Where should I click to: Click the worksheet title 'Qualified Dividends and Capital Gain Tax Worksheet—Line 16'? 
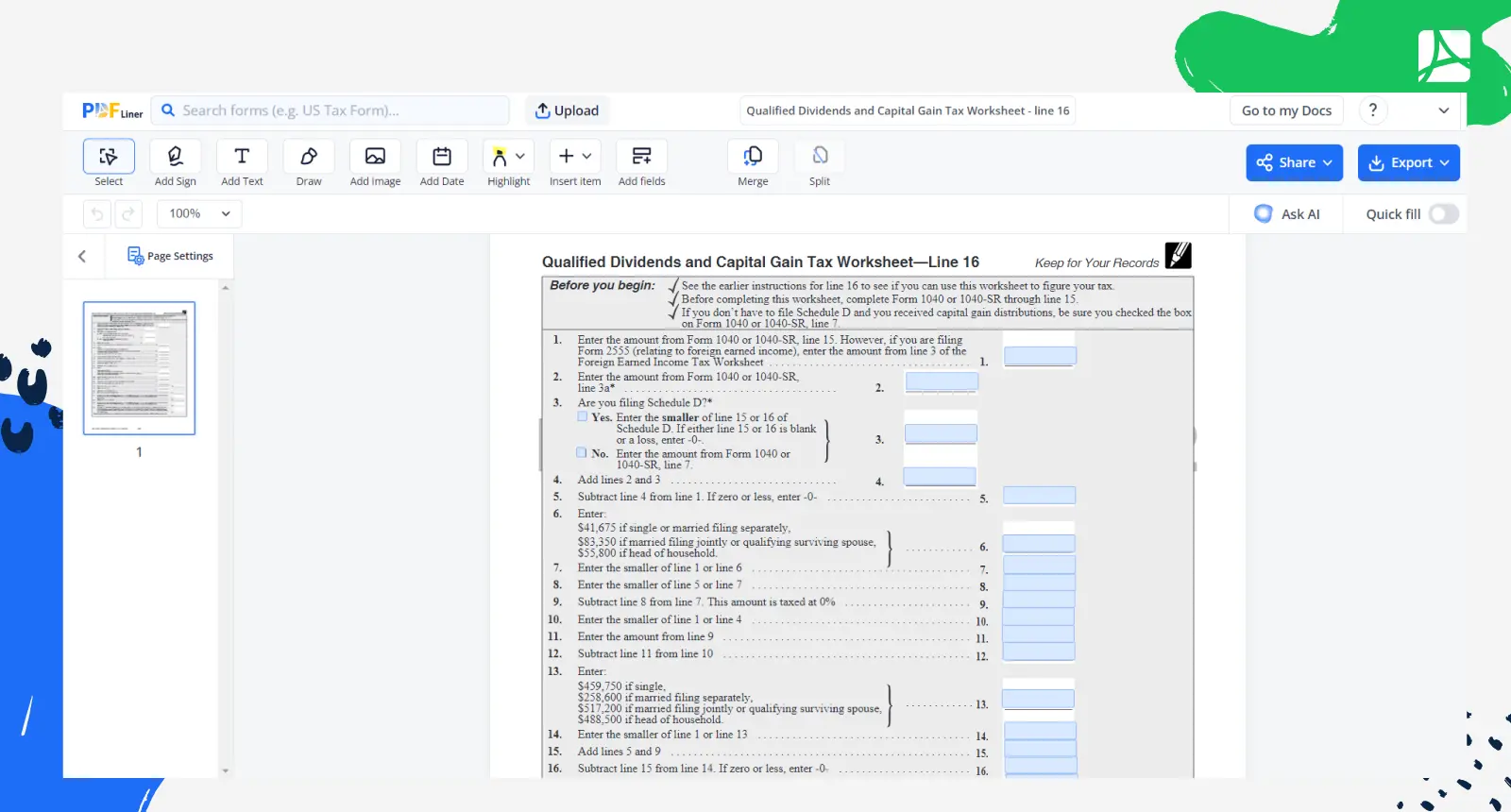pos(760,262)
